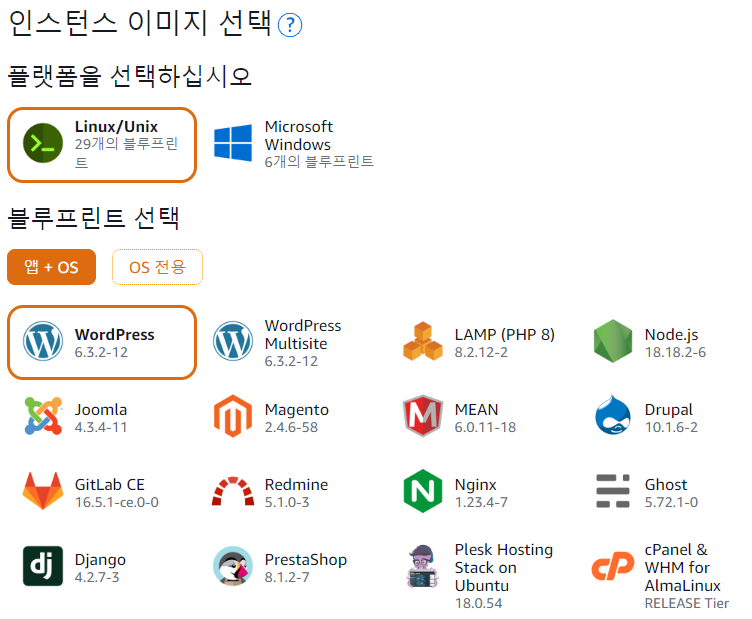Viewport: 752px width, 619px height.
Task: Click the MEAN blueprint label
Action: [x=476, y=409]
